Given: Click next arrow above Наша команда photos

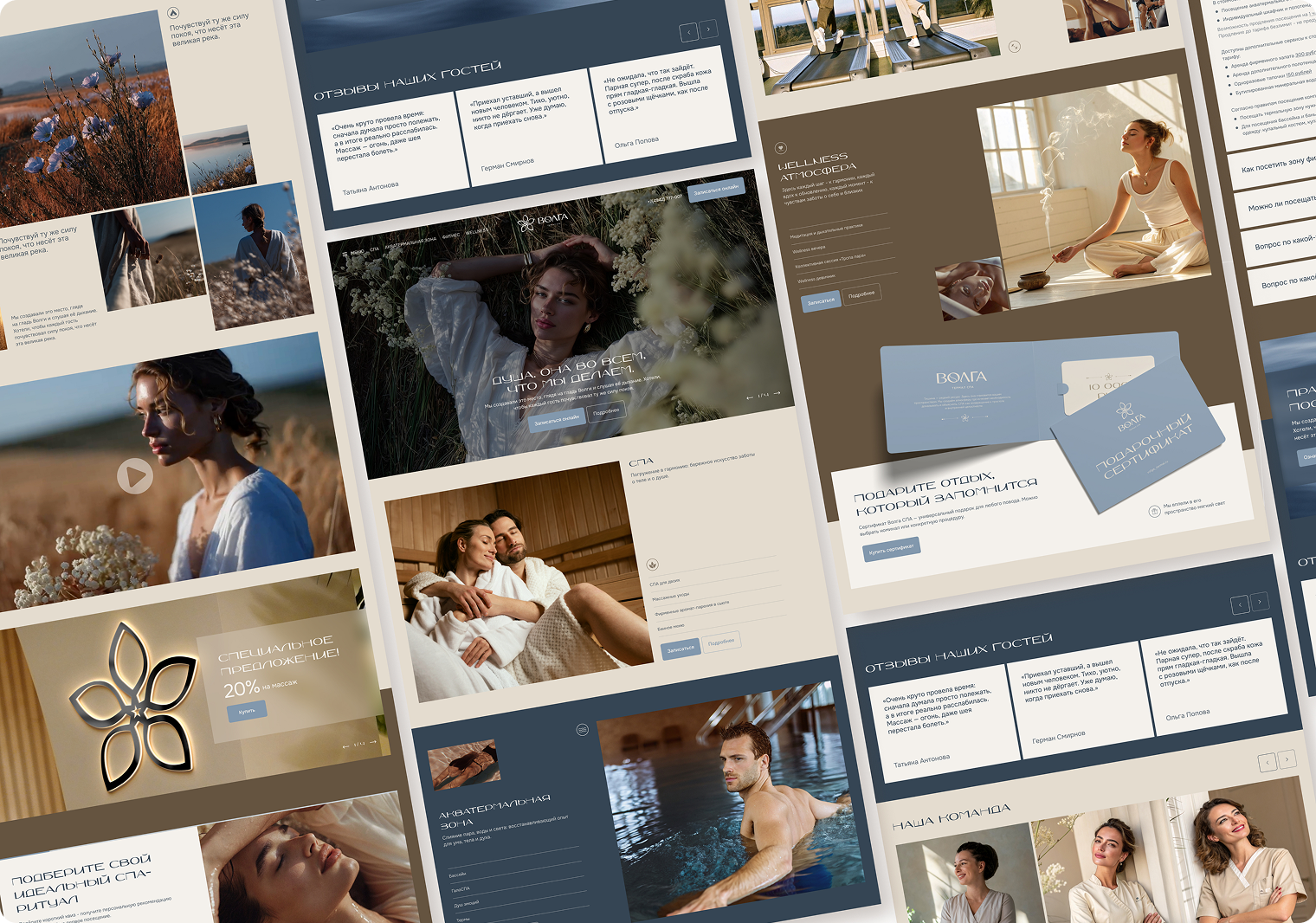Looking at the screenshot, I should coord(1287,759).
